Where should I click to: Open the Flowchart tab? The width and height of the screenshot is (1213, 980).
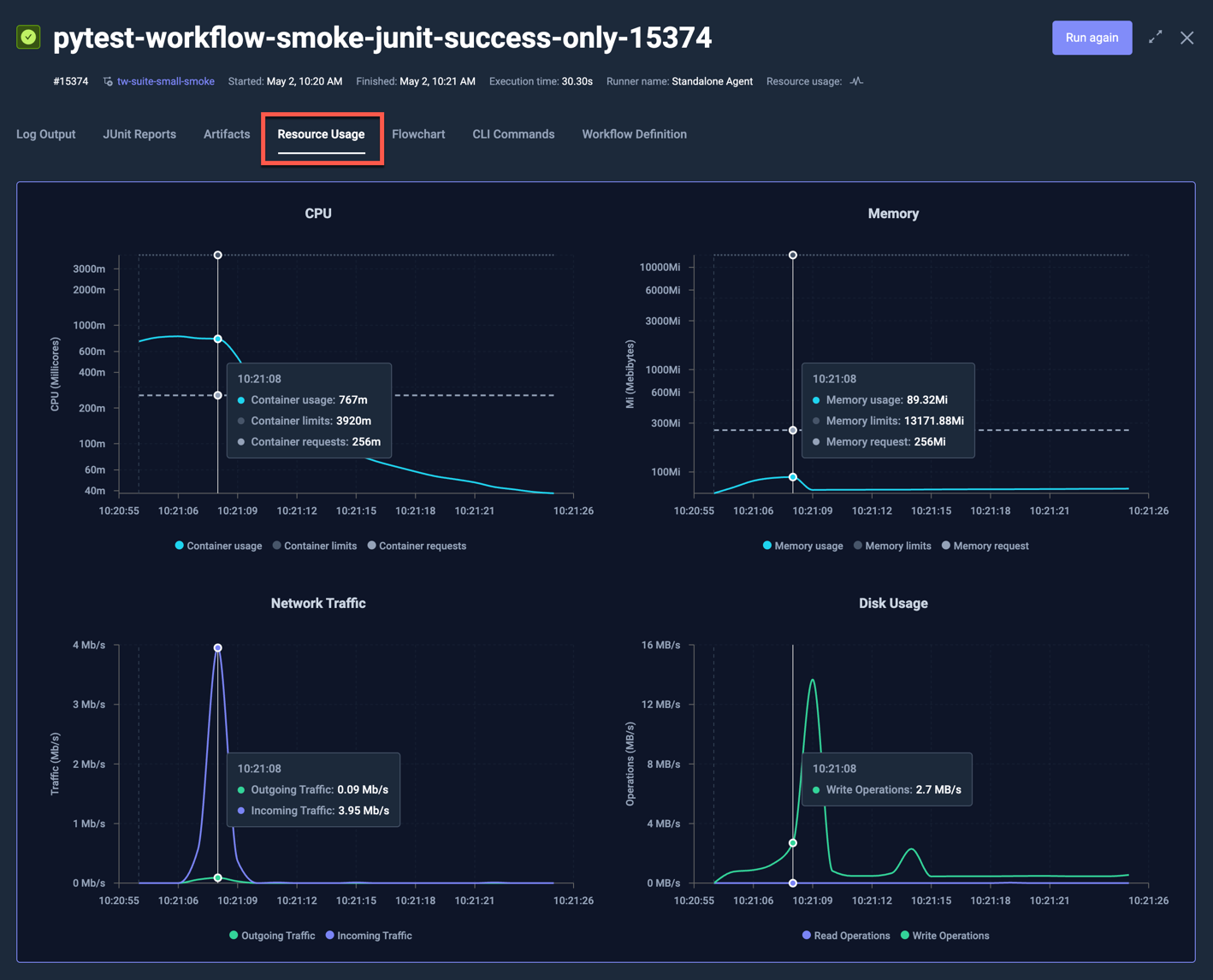point(418,134)
